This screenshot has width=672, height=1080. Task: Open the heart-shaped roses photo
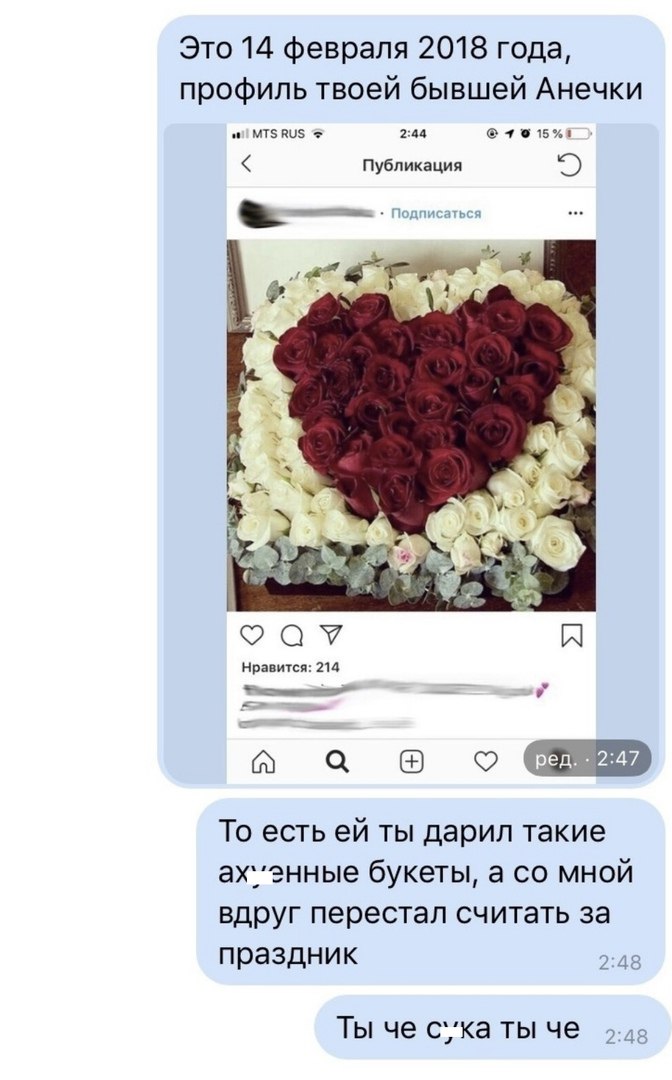[x=411, y=425]
